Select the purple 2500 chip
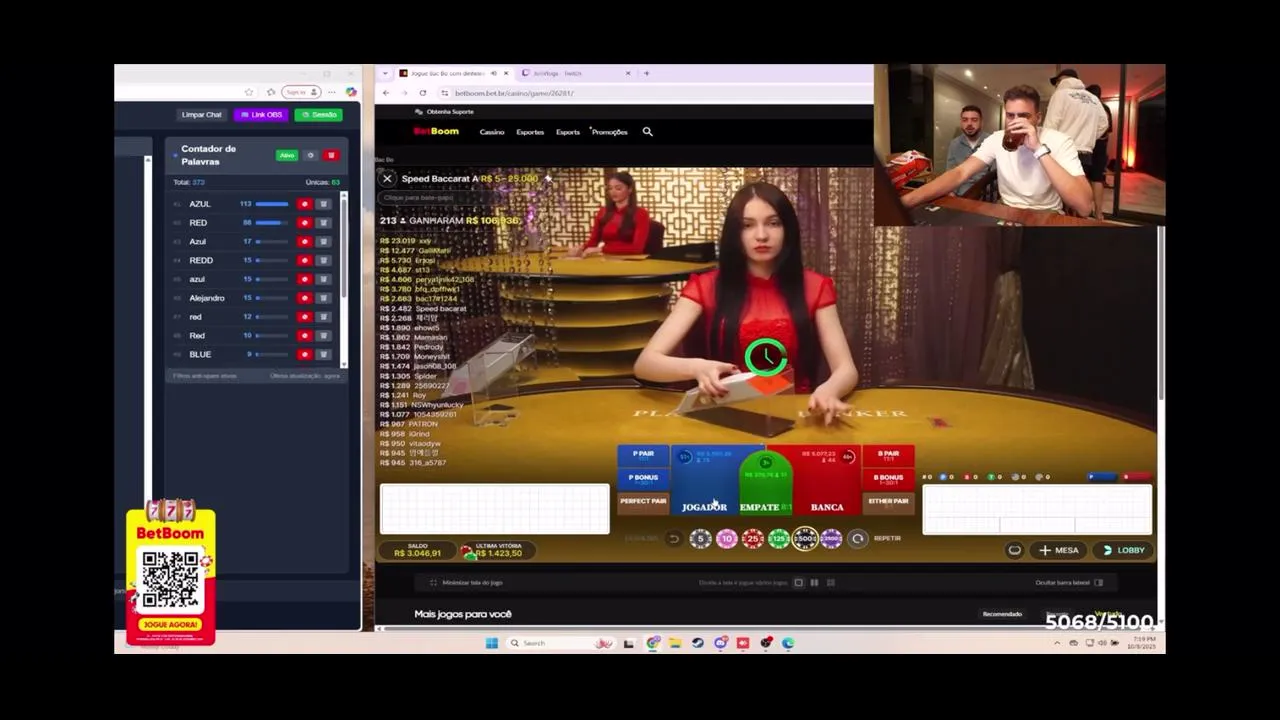 coord(831,539)
